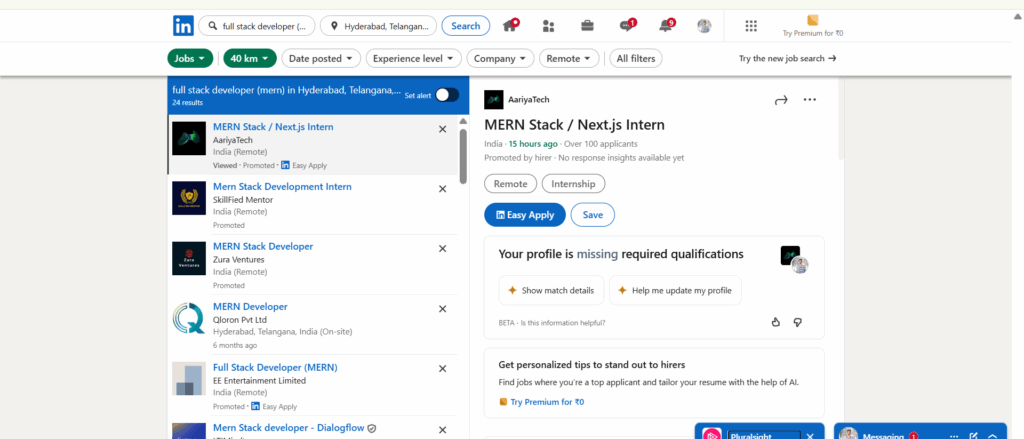Click thumbs down feedback icon
This screenshot has width=1024, height=439.
(797, 322)
